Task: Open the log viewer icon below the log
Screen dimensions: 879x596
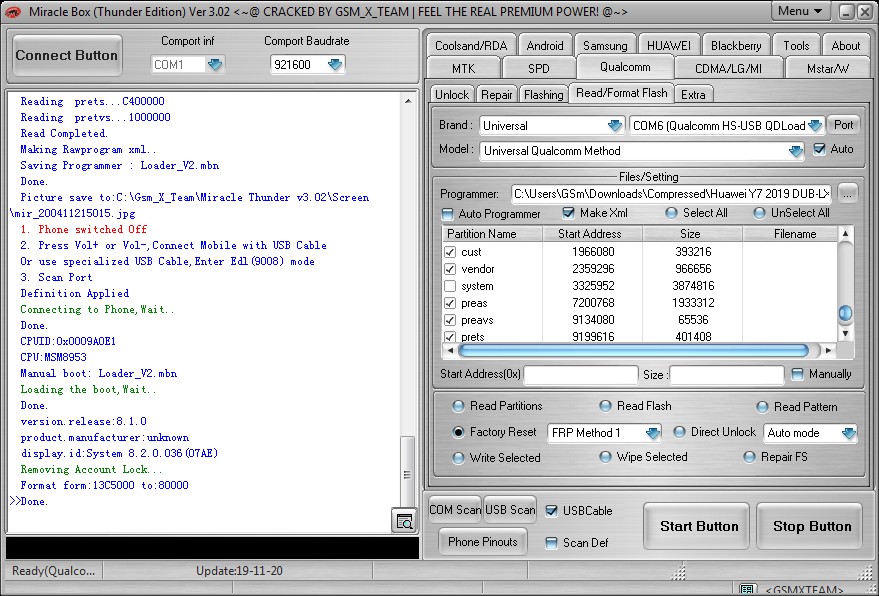Action: [404, 520]
